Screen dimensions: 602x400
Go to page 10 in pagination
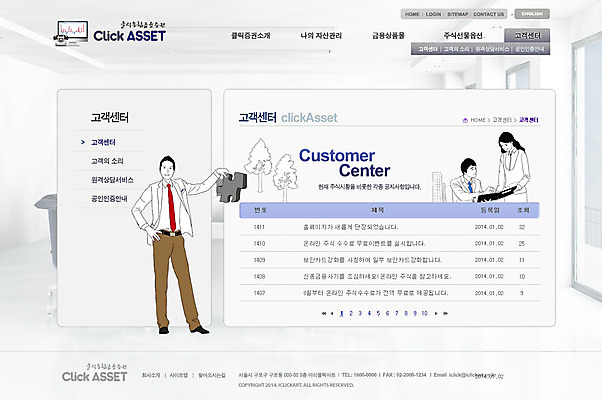pos(424,314)
